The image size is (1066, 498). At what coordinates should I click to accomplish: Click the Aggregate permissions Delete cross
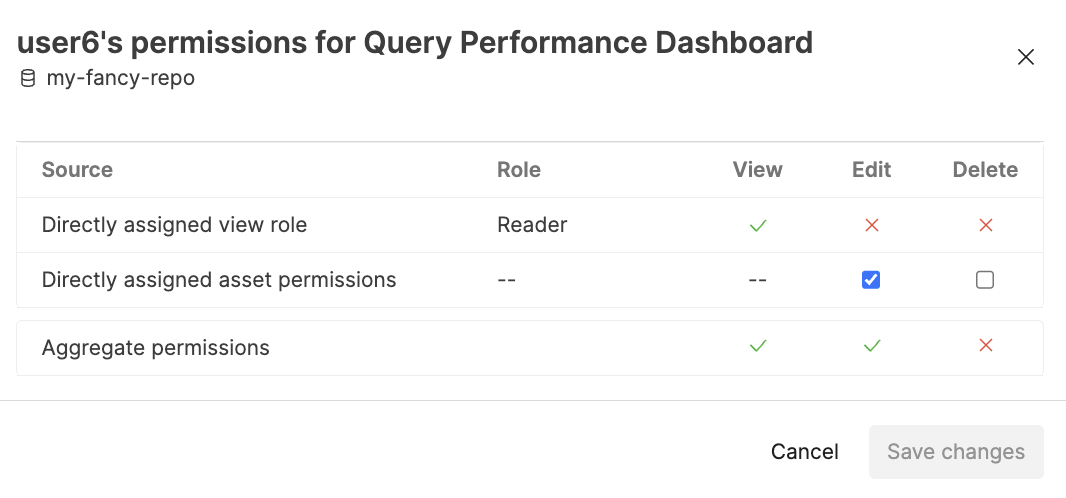coord(985,346)
